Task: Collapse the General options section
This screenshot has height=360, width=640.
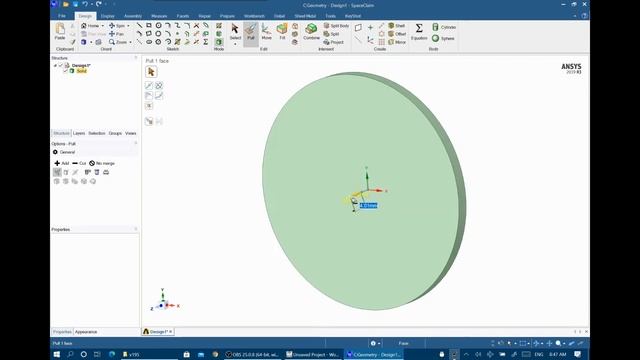Action: click(55, 152)
